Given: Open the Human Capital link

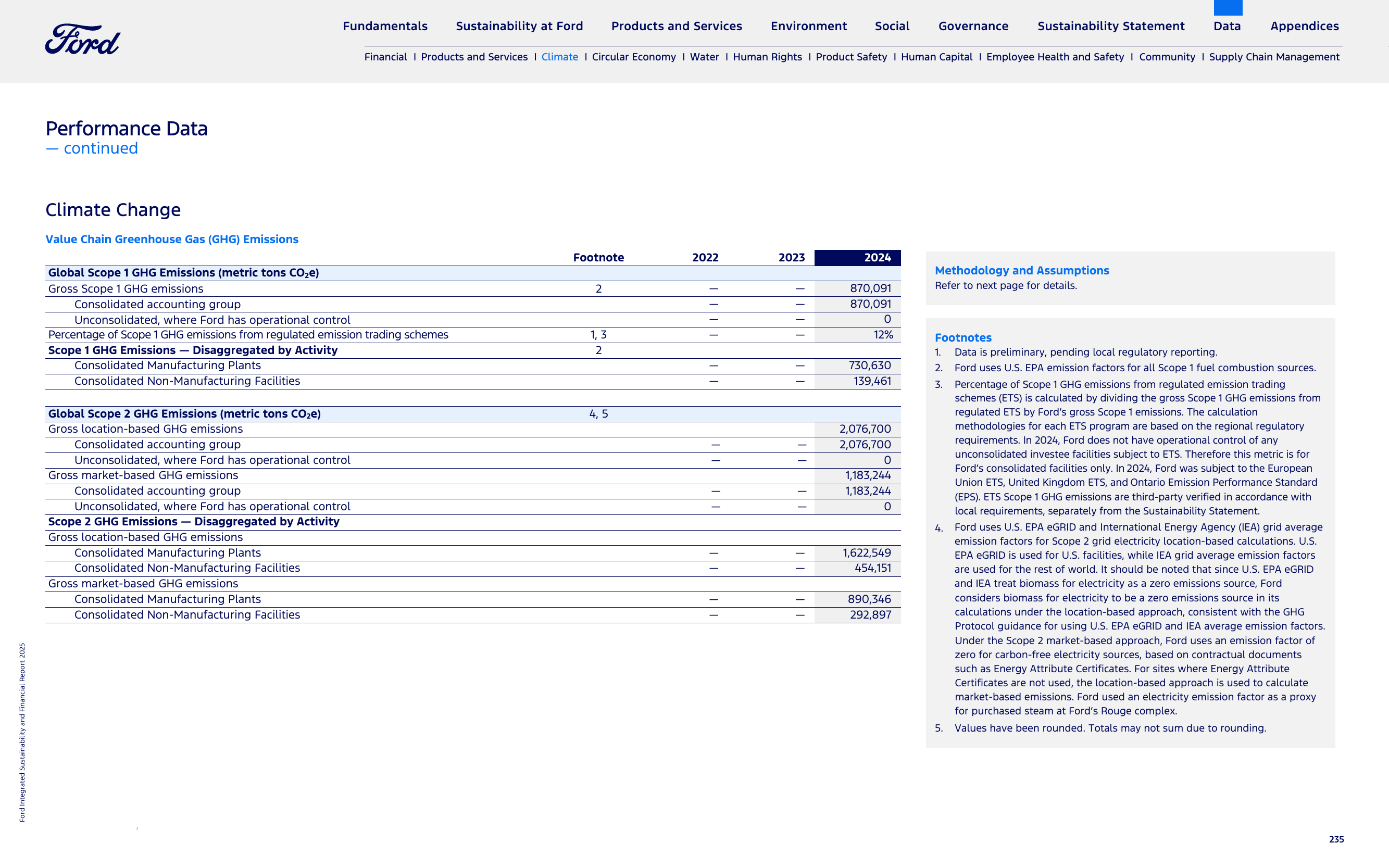Looking at the screenshot, I should [936, 57].
